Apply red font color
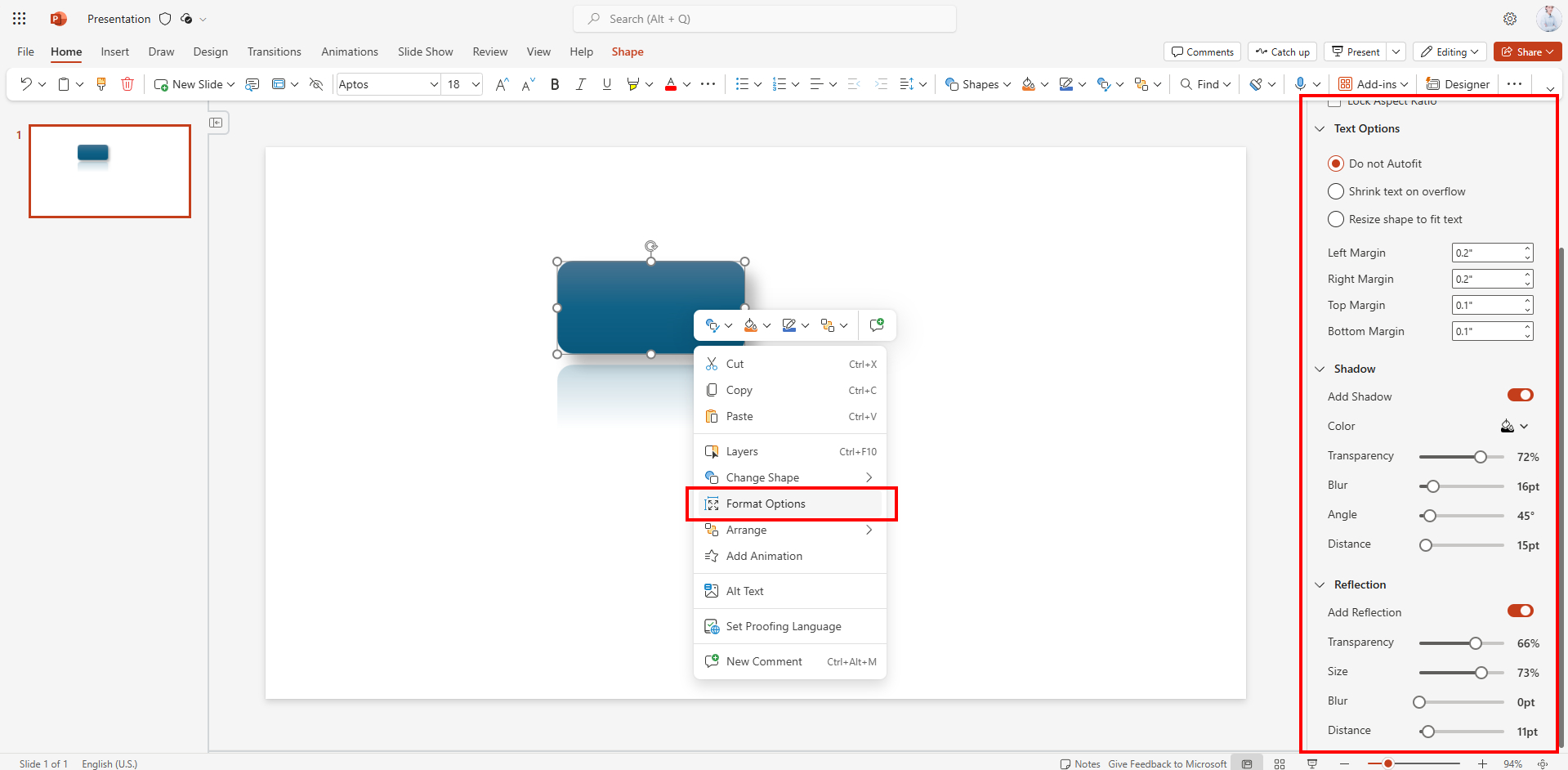The image size is (1568, 770). [671, 84]
